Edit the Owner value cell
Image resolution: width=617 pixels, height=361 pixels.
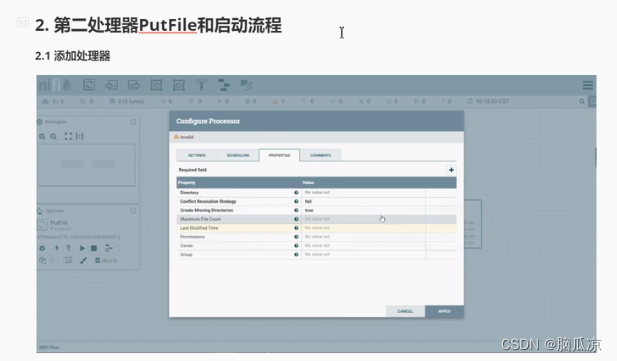[363, 246]
